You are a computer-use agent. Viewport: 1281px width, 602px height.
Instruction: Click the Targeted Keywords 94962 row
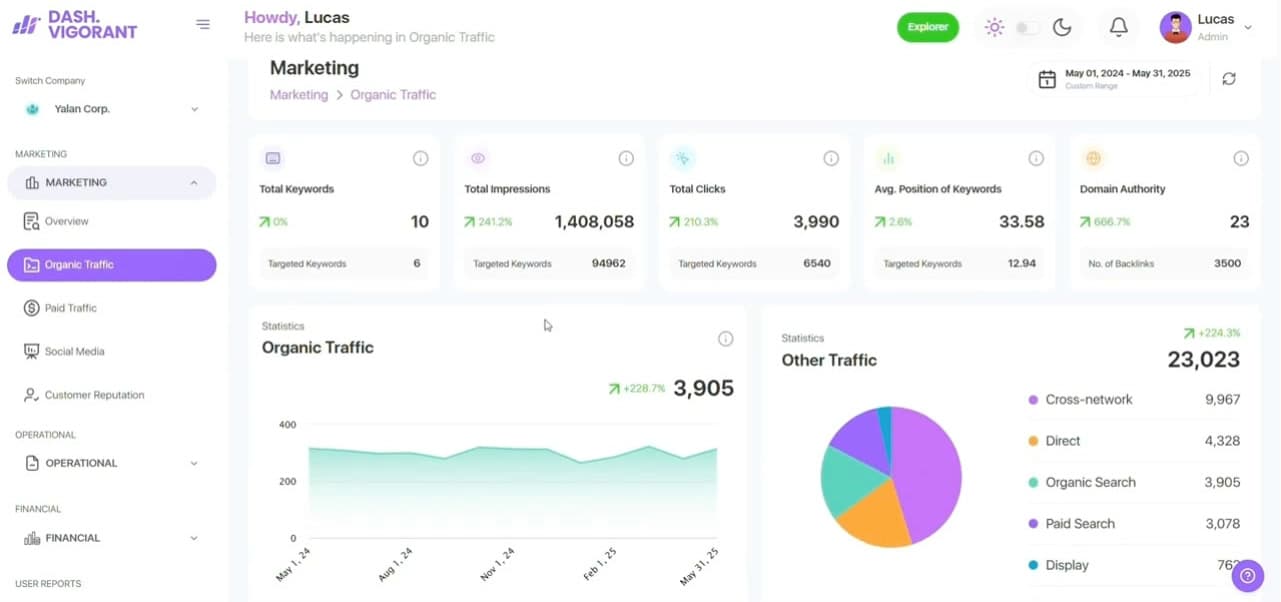click(549, 264)
